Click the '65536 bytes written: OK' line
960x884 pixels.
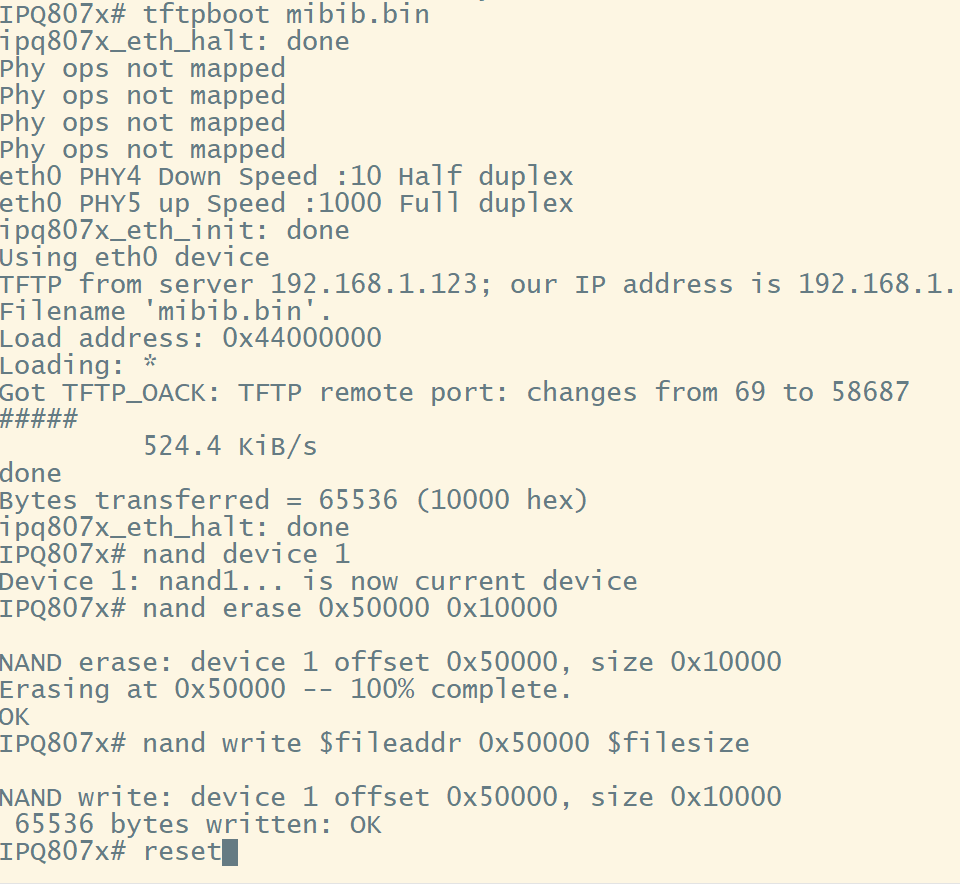(198, 825)
